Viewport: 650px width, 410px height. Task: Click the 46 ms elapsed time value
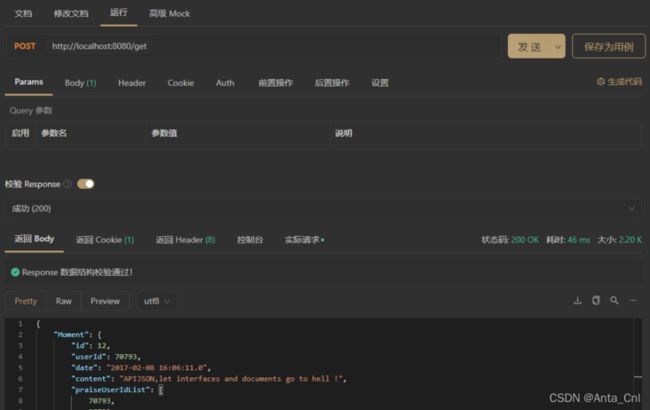click(578, 240)
